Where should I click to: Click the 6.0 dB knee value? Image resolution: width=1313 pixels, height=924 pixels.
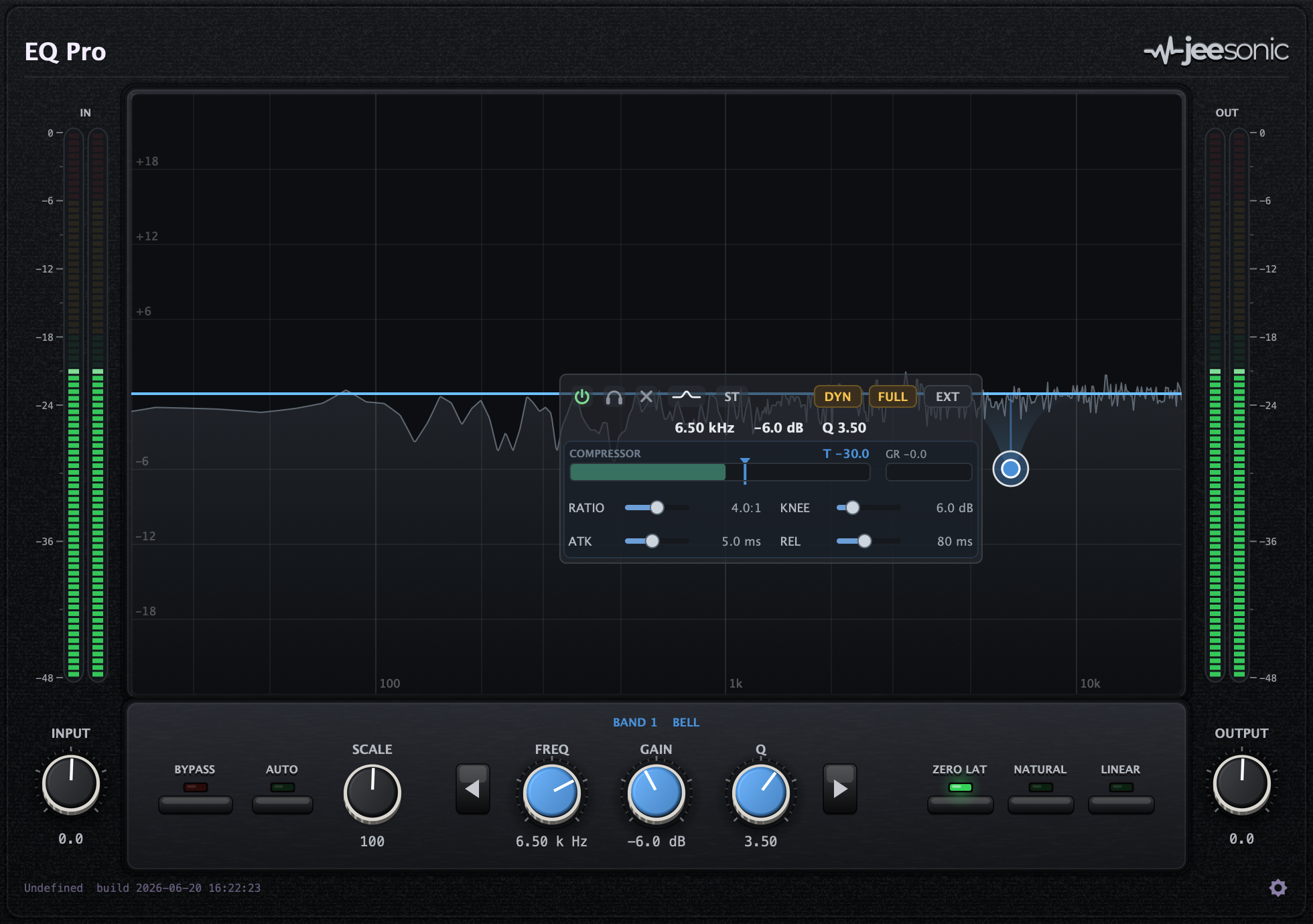[x=955, y=508]
